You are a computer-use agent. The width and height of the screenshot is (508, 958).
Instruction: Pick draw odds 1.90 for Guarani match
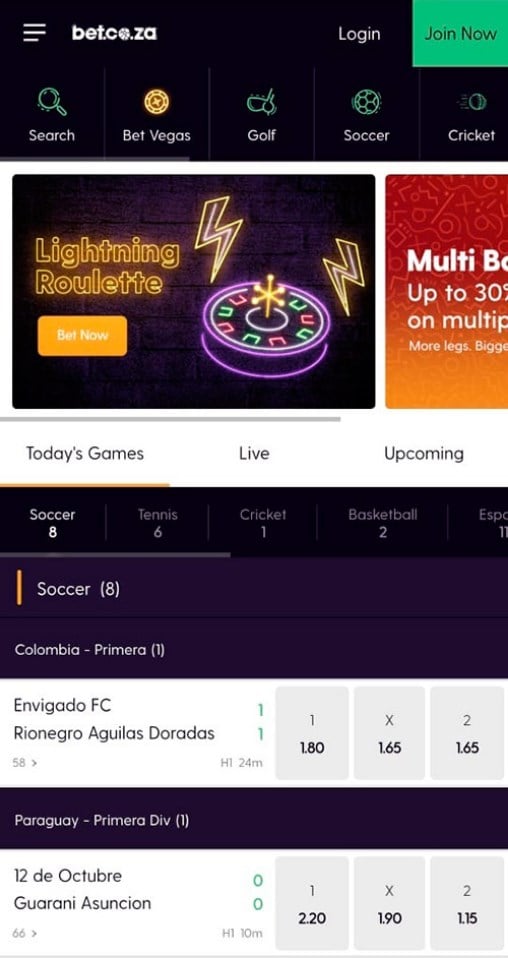pos(389,904)
